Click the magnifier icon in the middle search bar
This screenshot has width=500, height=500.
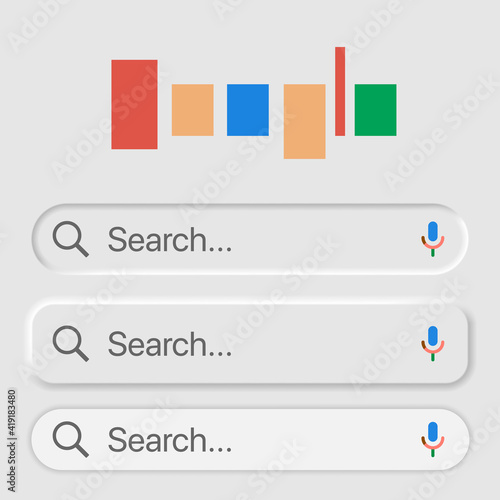tap(71, 343)
